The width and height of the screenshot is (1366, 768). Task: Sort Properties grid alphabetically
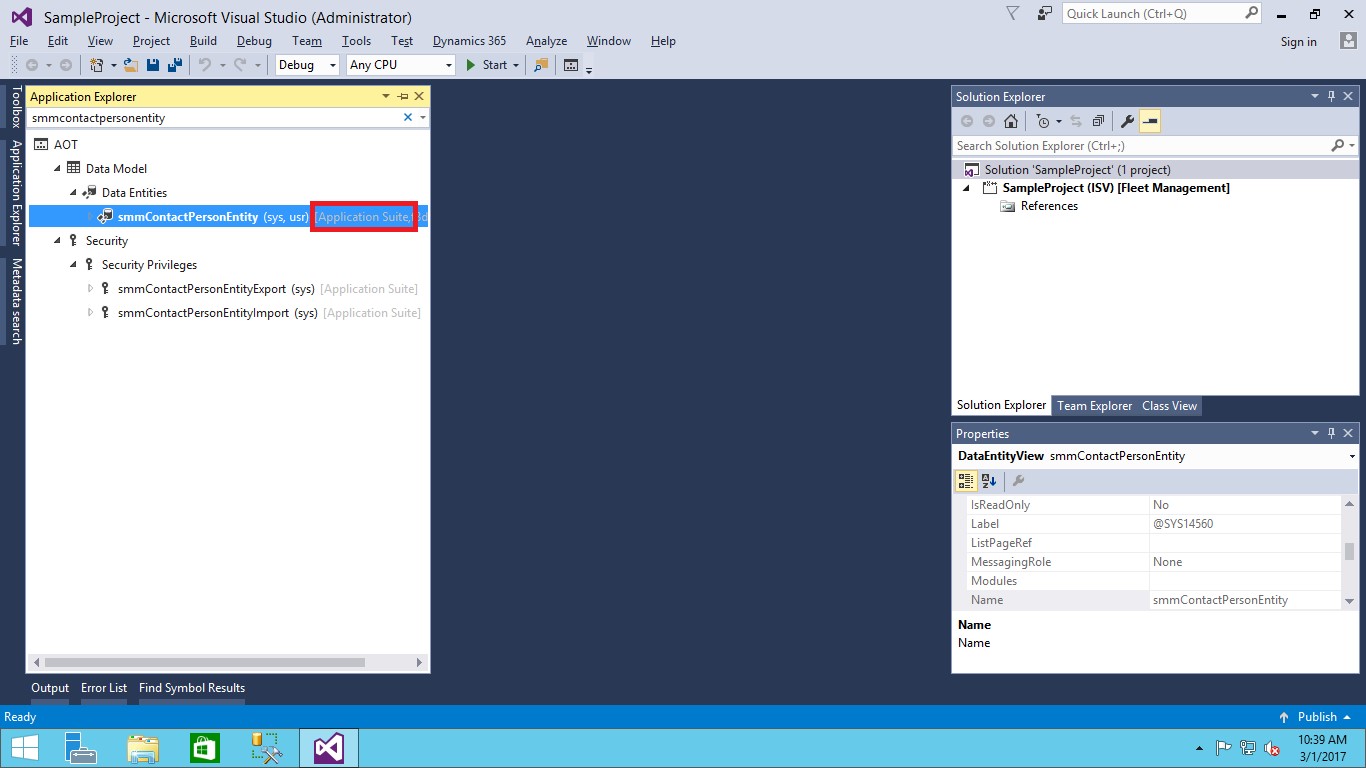coord(989,481)
